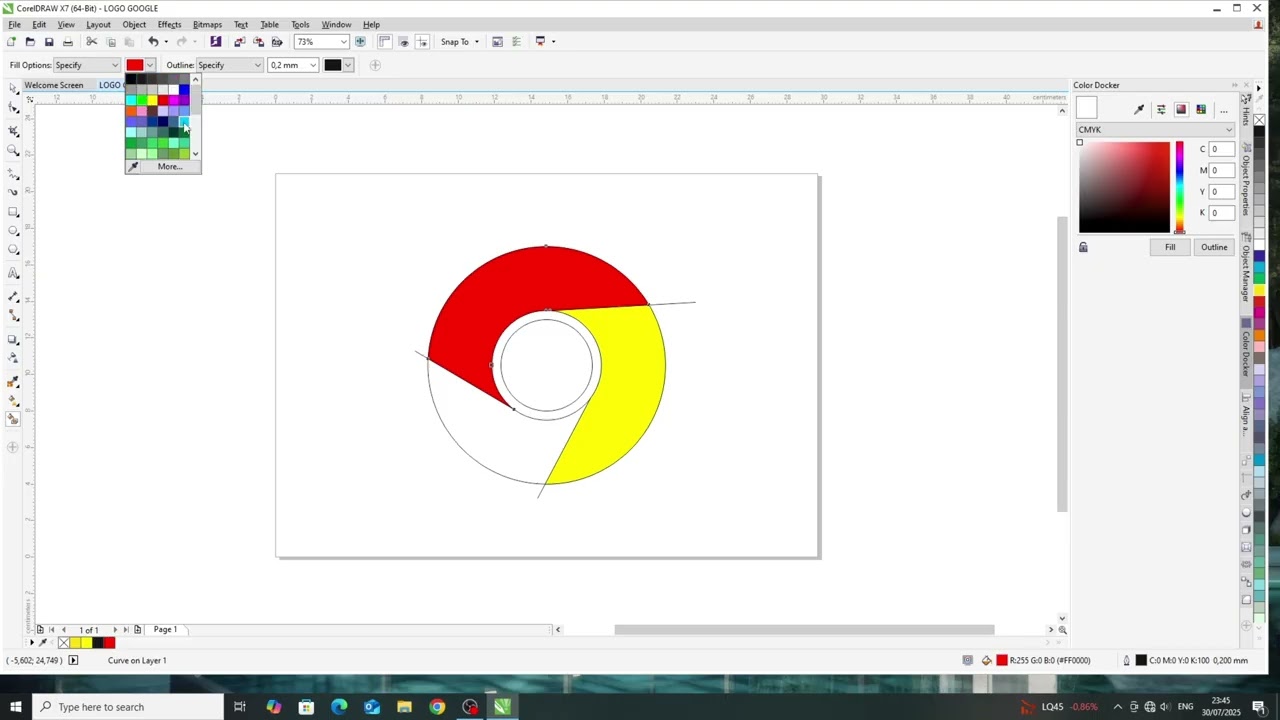
Task: Select the Pick tool in toolbox
Action: click(x=13, y=88)
